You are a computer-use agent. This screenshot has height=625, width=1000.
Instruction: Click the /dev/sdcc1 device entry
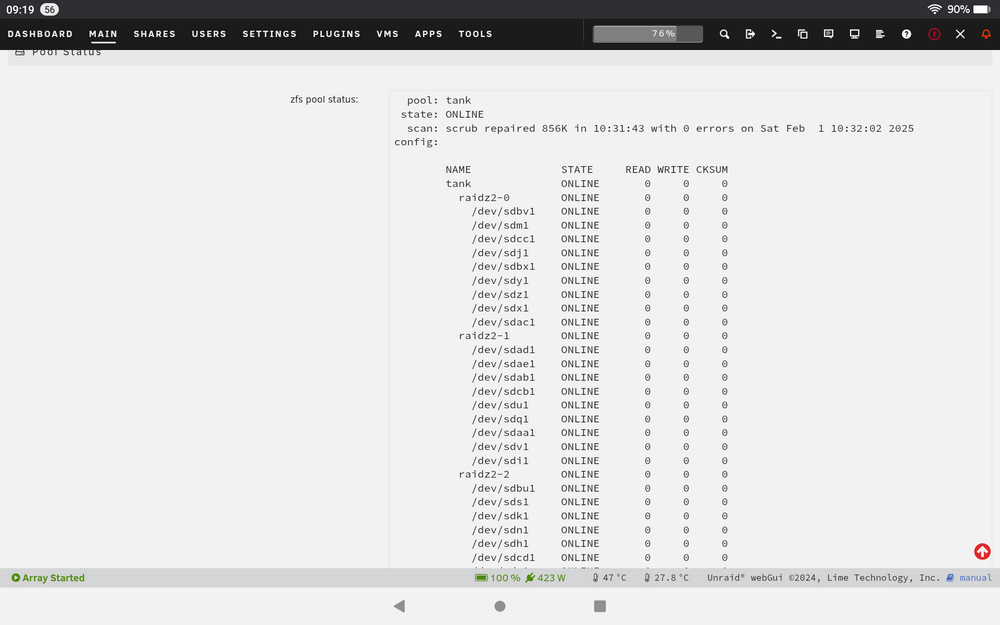[x=503, y=239]
